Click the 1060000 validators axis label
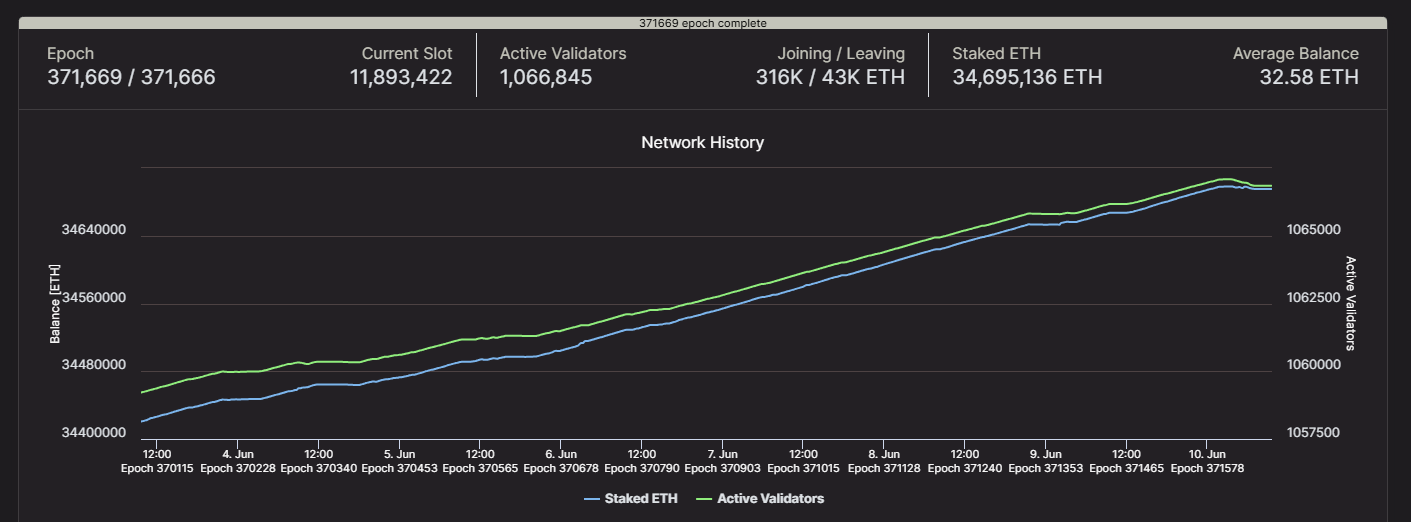 click(x=1312, y=365)
